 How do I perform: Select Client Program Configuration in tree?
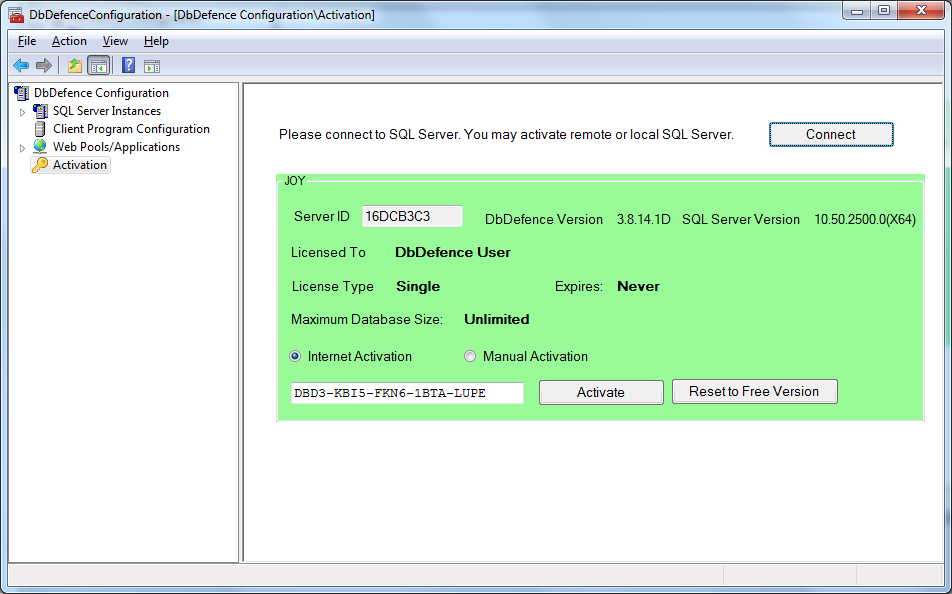(131, 129)
